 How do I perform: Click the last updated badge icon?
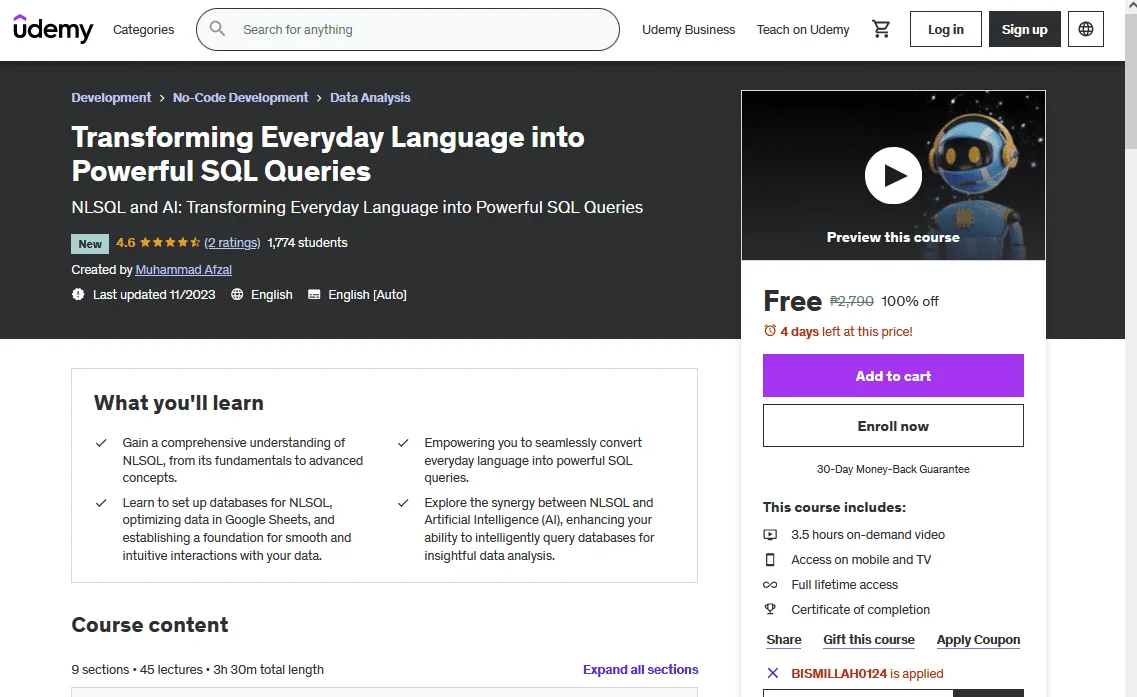[x=78, y=294]
